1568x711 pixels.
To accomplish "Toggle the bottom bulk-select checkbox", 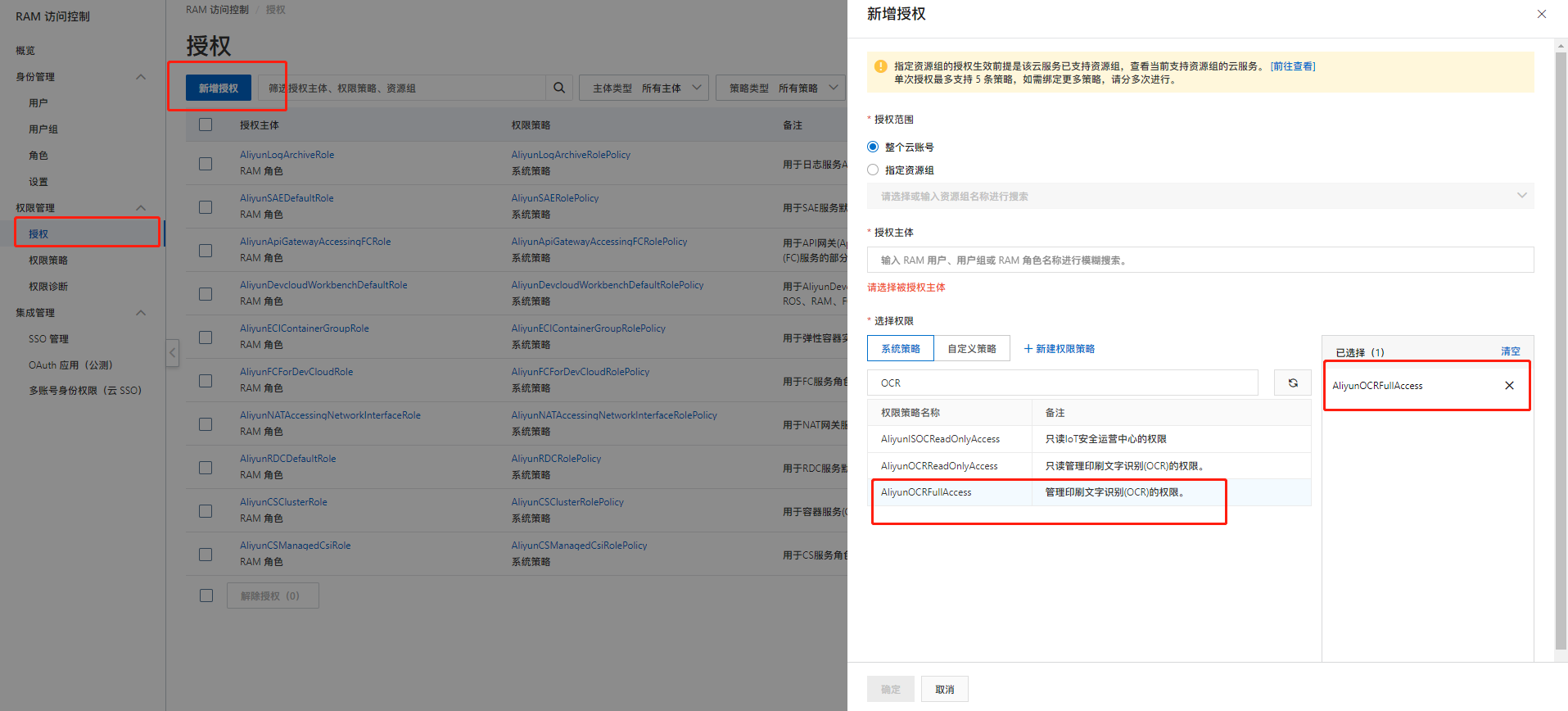I will pyautogui.click(x=206, y=596).
